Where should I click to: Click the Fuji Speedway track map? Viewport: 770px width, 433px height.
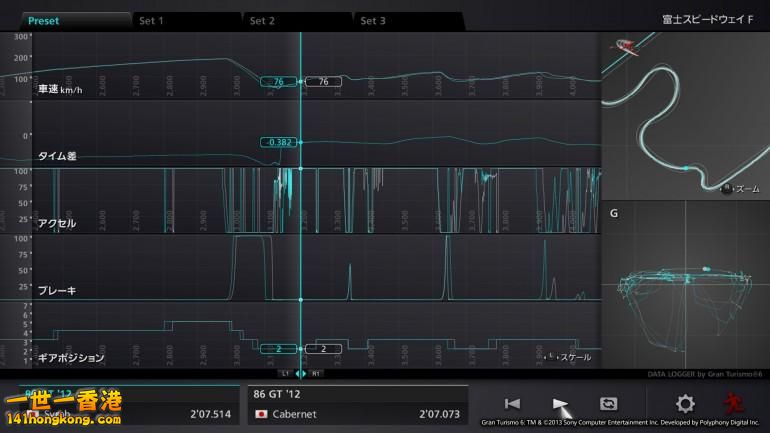pos(685,114)
